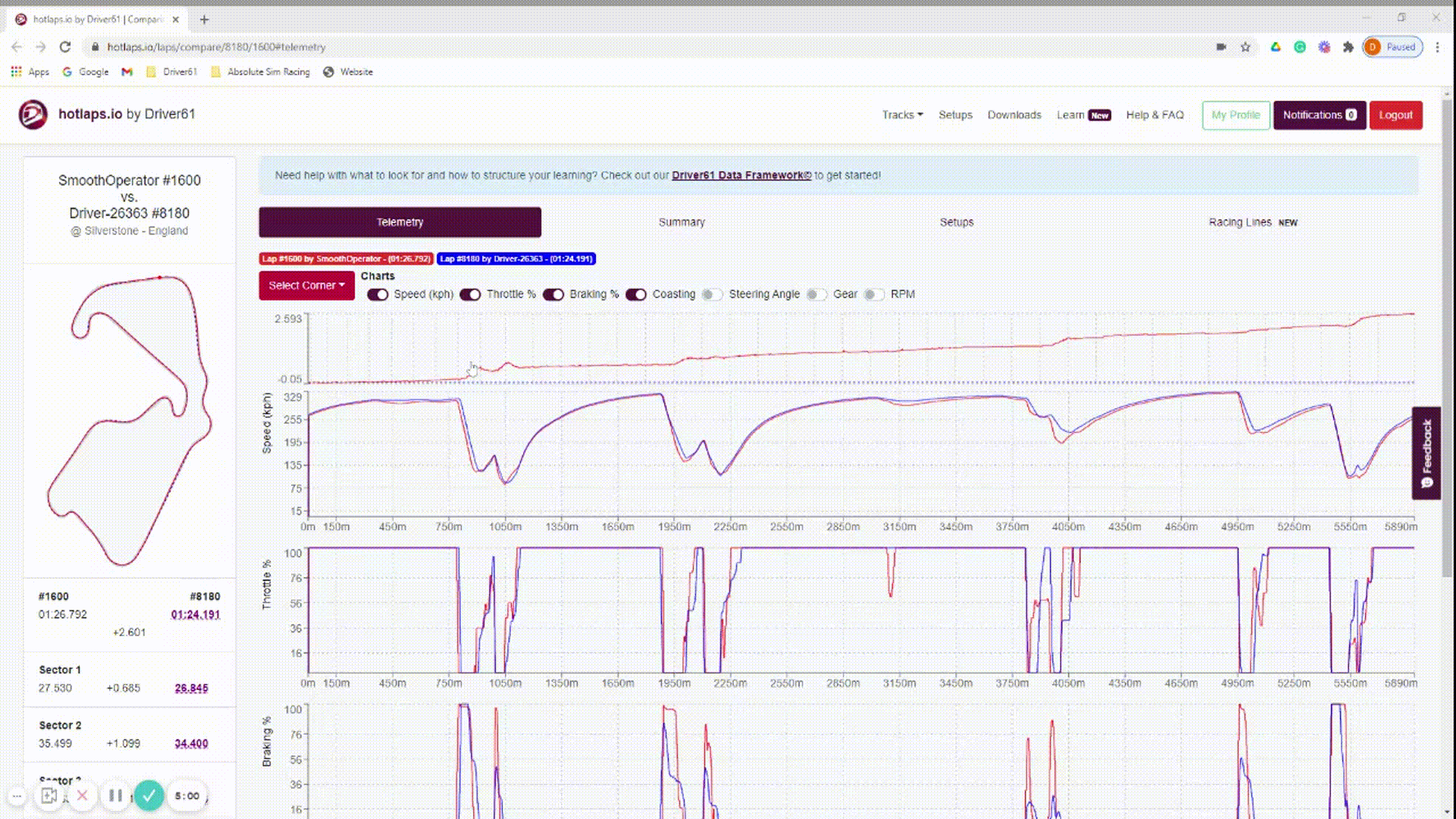This screenshot has width=1456, height=819.
Task: Follow the Driver61 Data Framework link
Action: (741, 175)
